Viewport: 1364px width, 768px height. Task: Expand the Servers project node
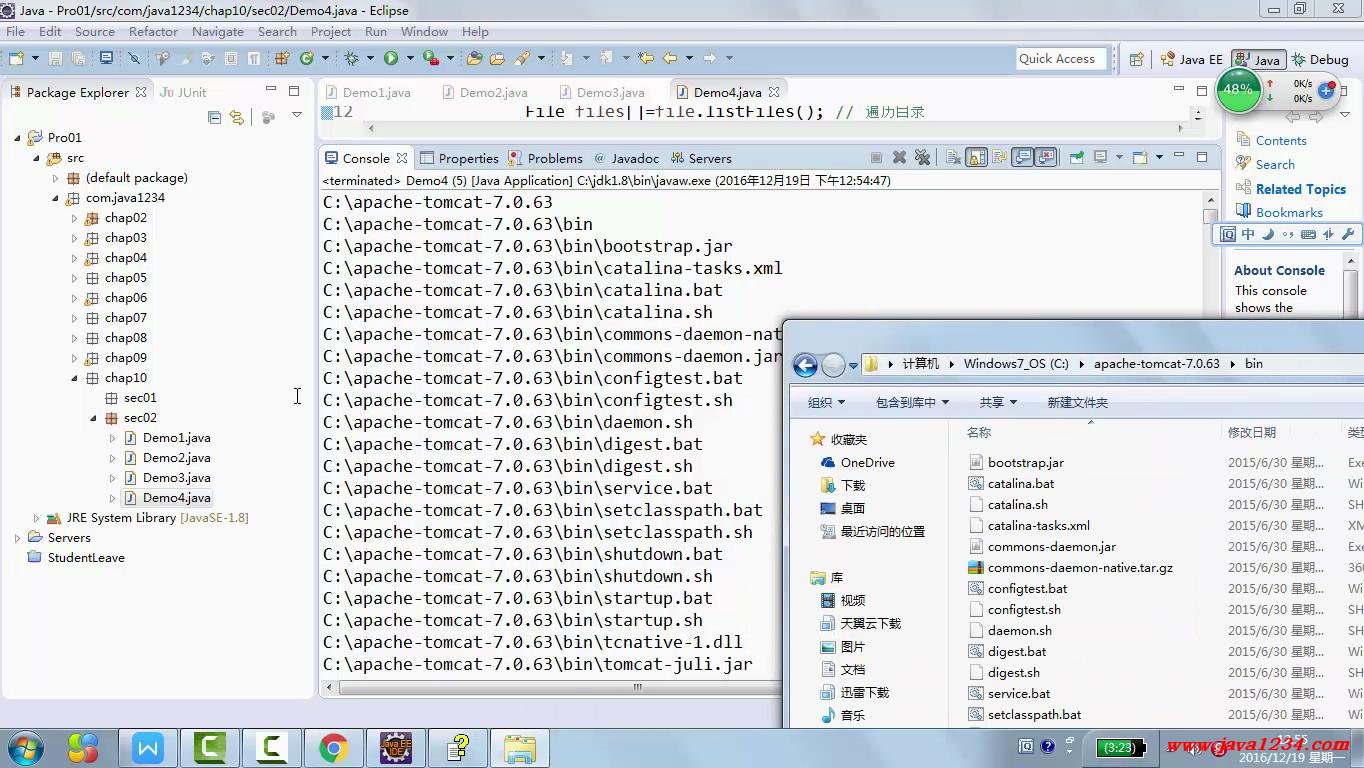17,538
